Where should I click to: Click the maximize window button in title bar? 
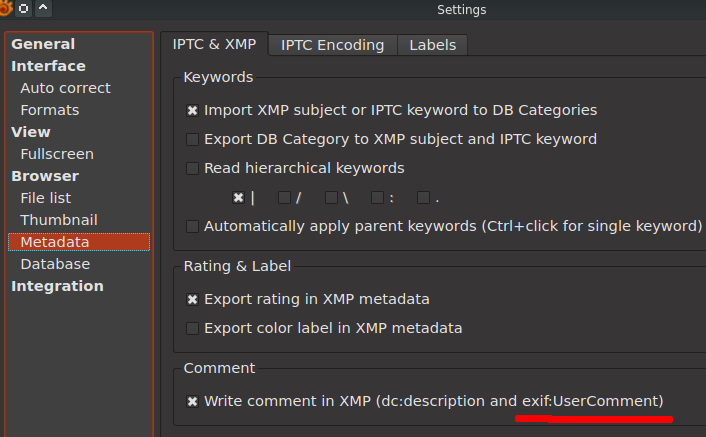tap(23, 9)
